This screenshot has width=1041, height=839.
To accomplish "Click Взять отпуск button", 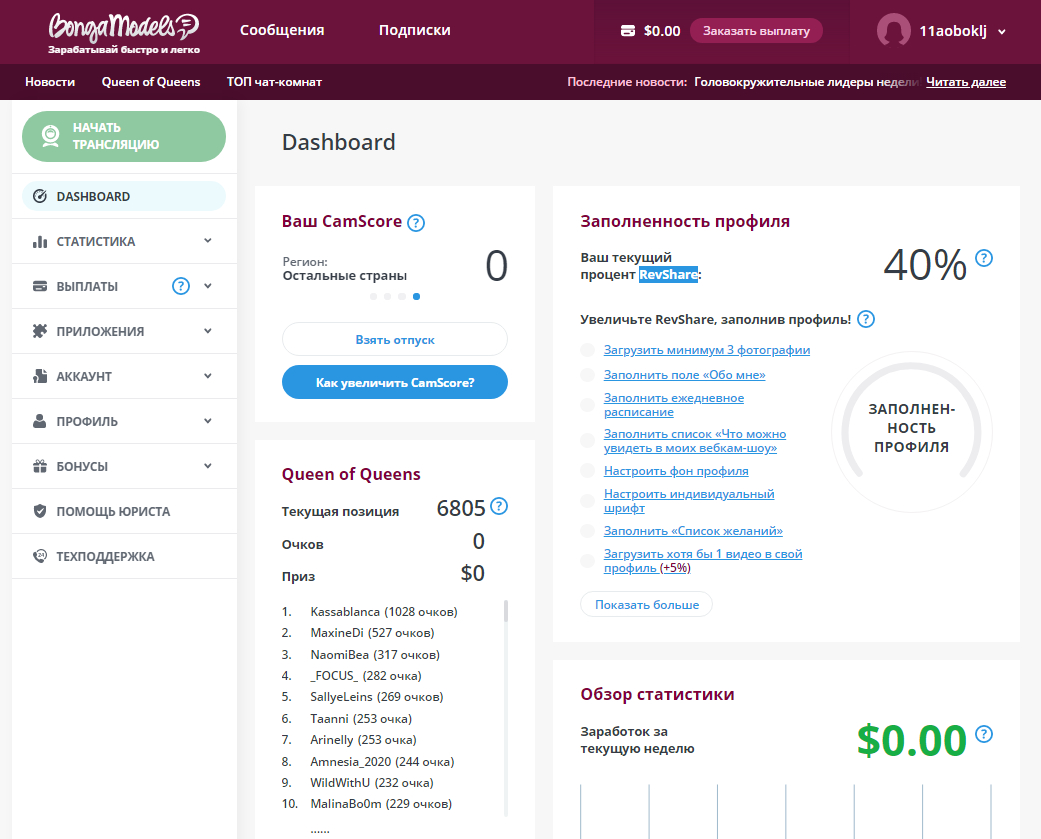I will pos(395,339).
